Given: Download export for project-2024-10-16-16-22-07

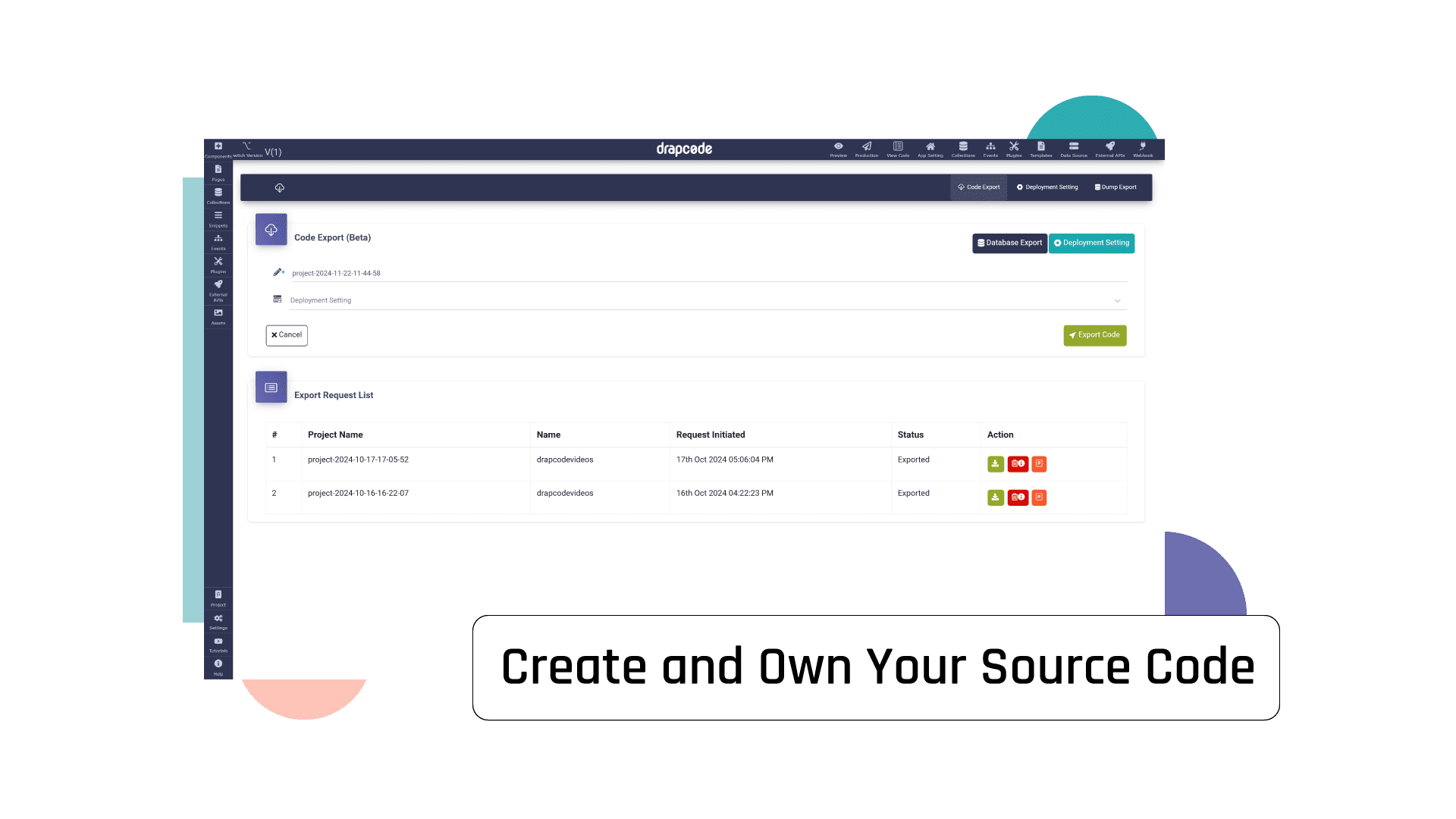Looking at the screenshot, I should pyautogui.click(x=996, y=497).
